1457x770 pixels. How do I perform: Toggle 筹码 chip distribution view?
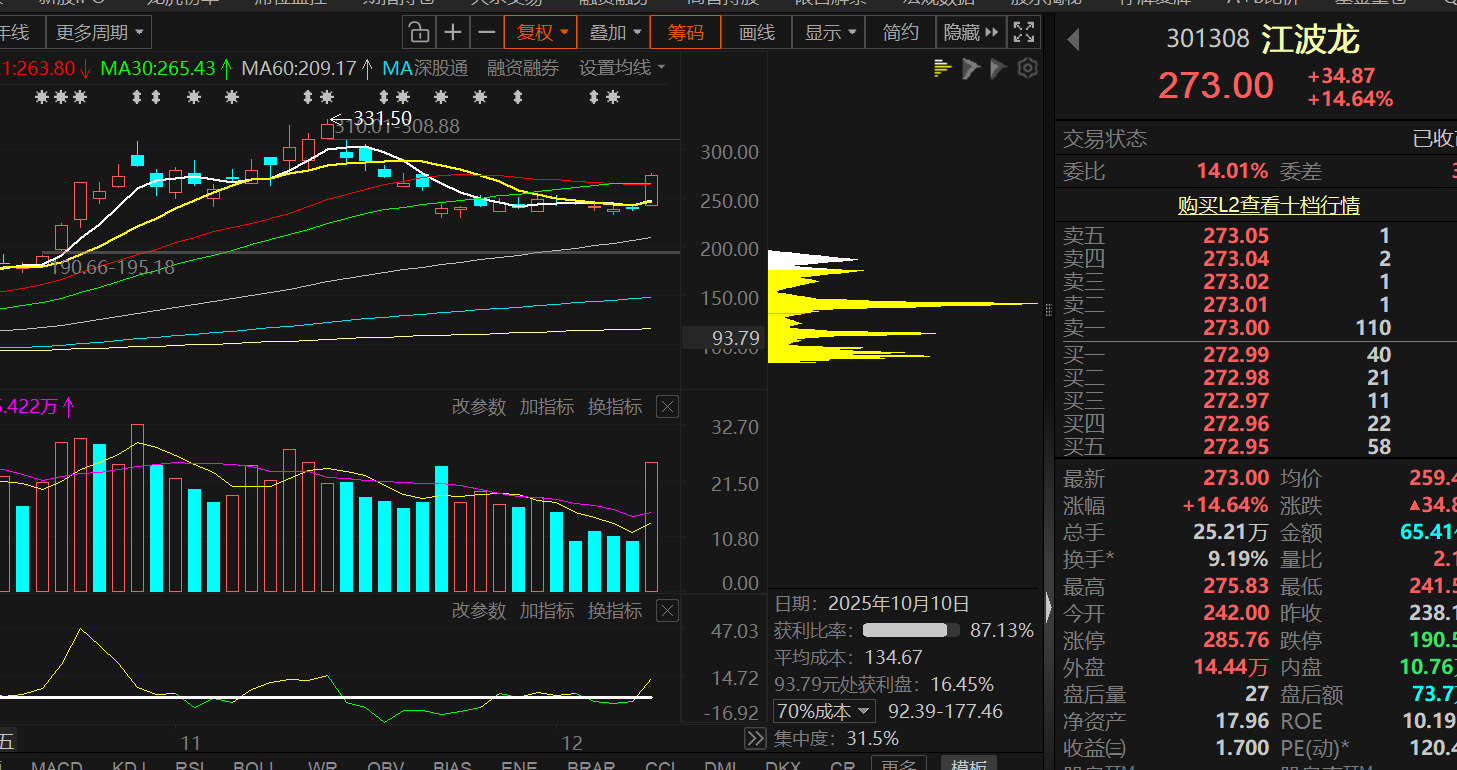click(686, 32)
